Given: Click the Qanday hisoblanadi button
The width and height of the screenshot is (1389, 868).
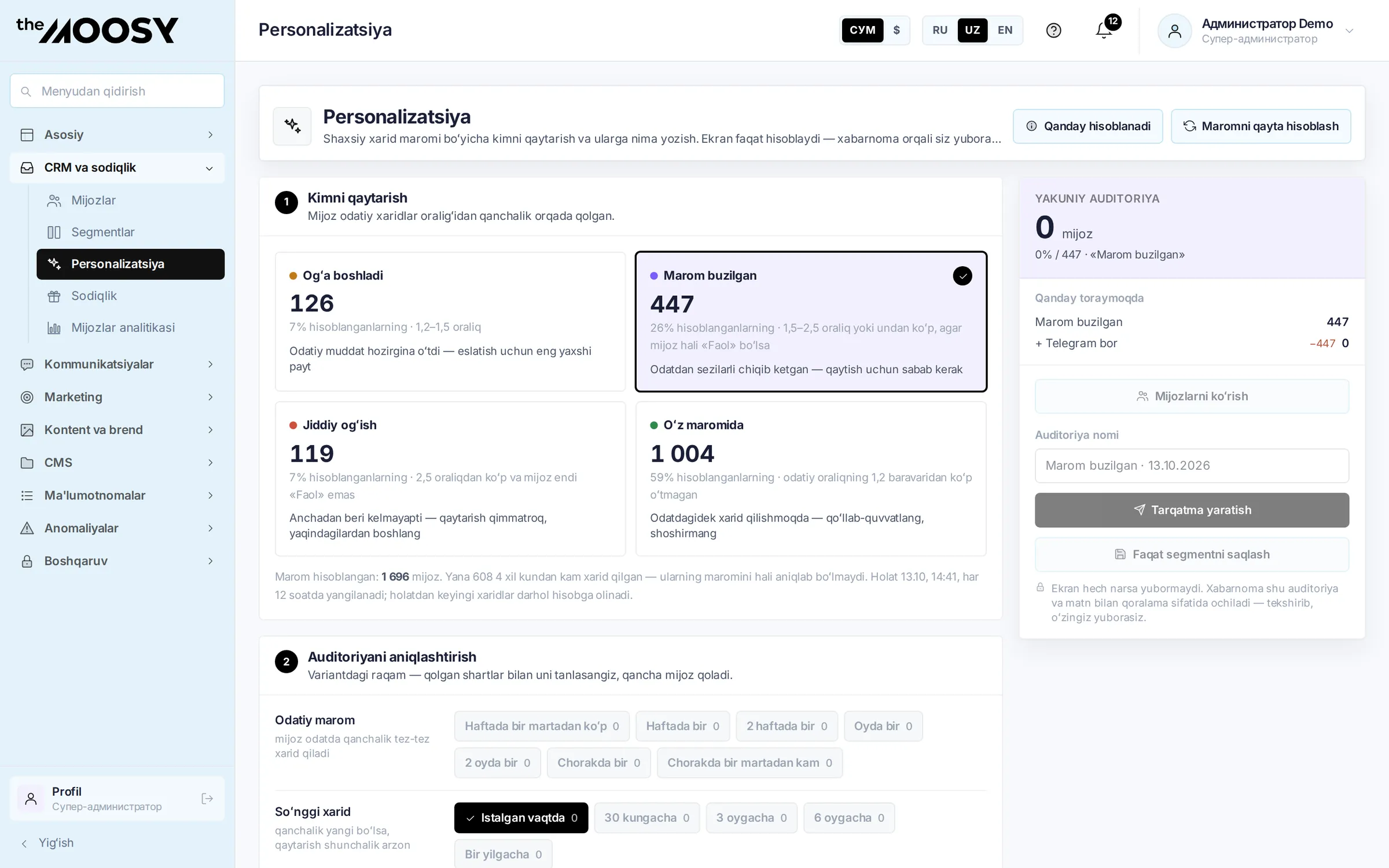Looking at the screenshot, I should coord(1088,126).
